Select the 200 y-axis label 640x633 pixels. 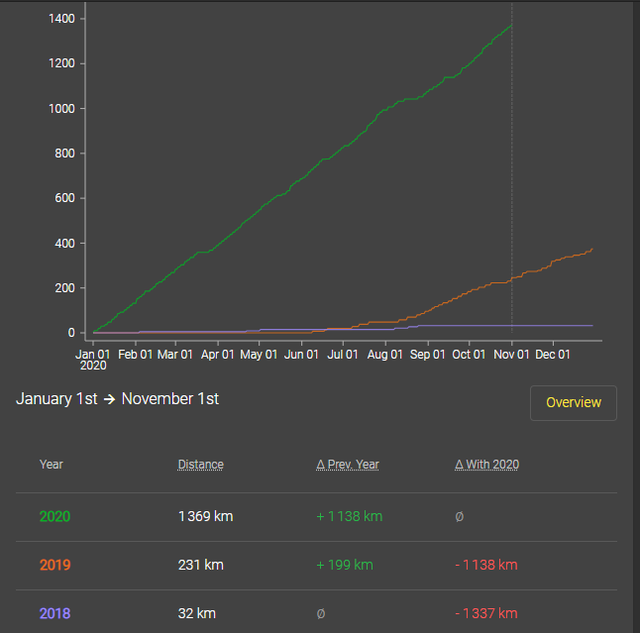coord(64,288)
